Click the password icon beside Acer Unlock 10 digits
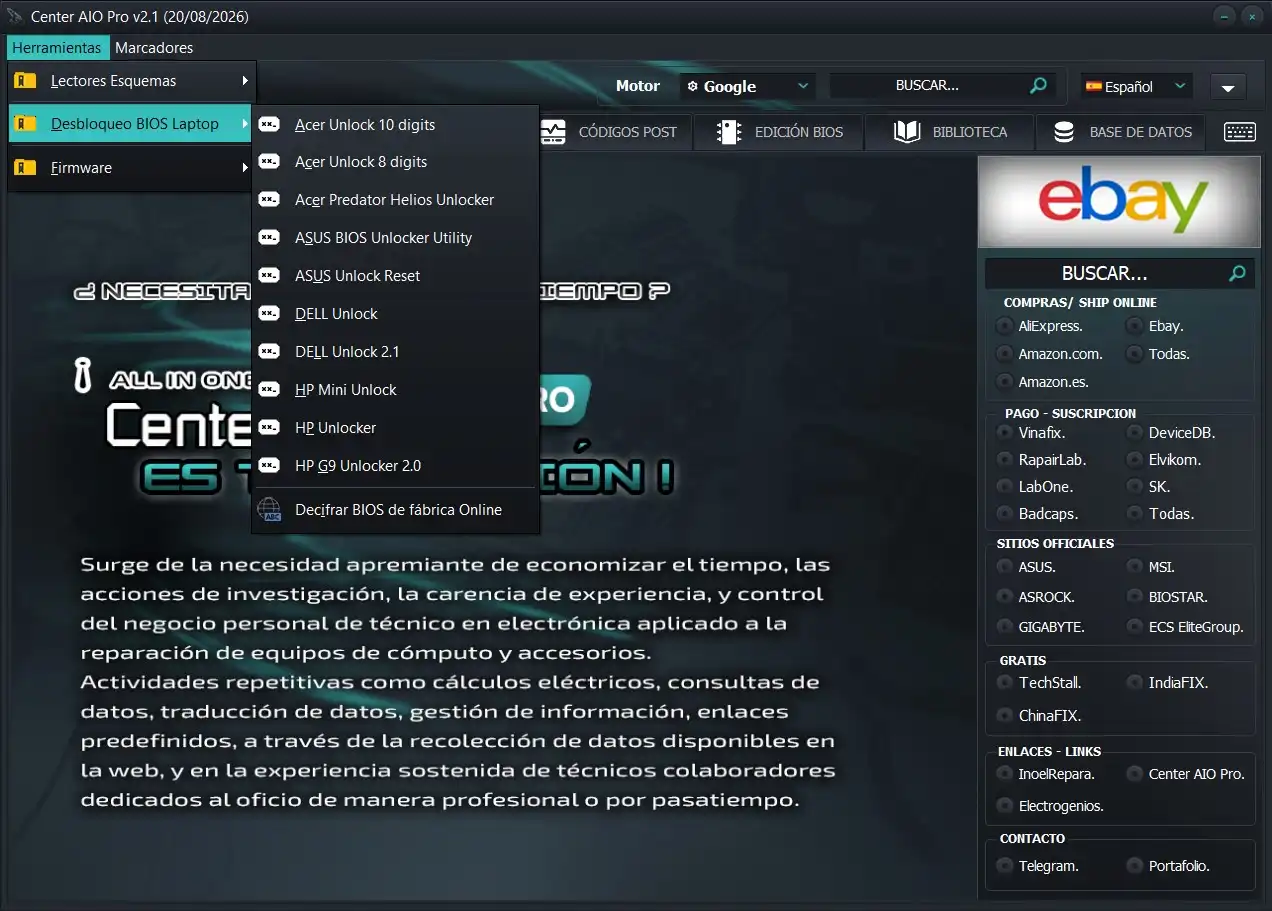Viewport: 1272px width, 911px height. pos(269,124)
